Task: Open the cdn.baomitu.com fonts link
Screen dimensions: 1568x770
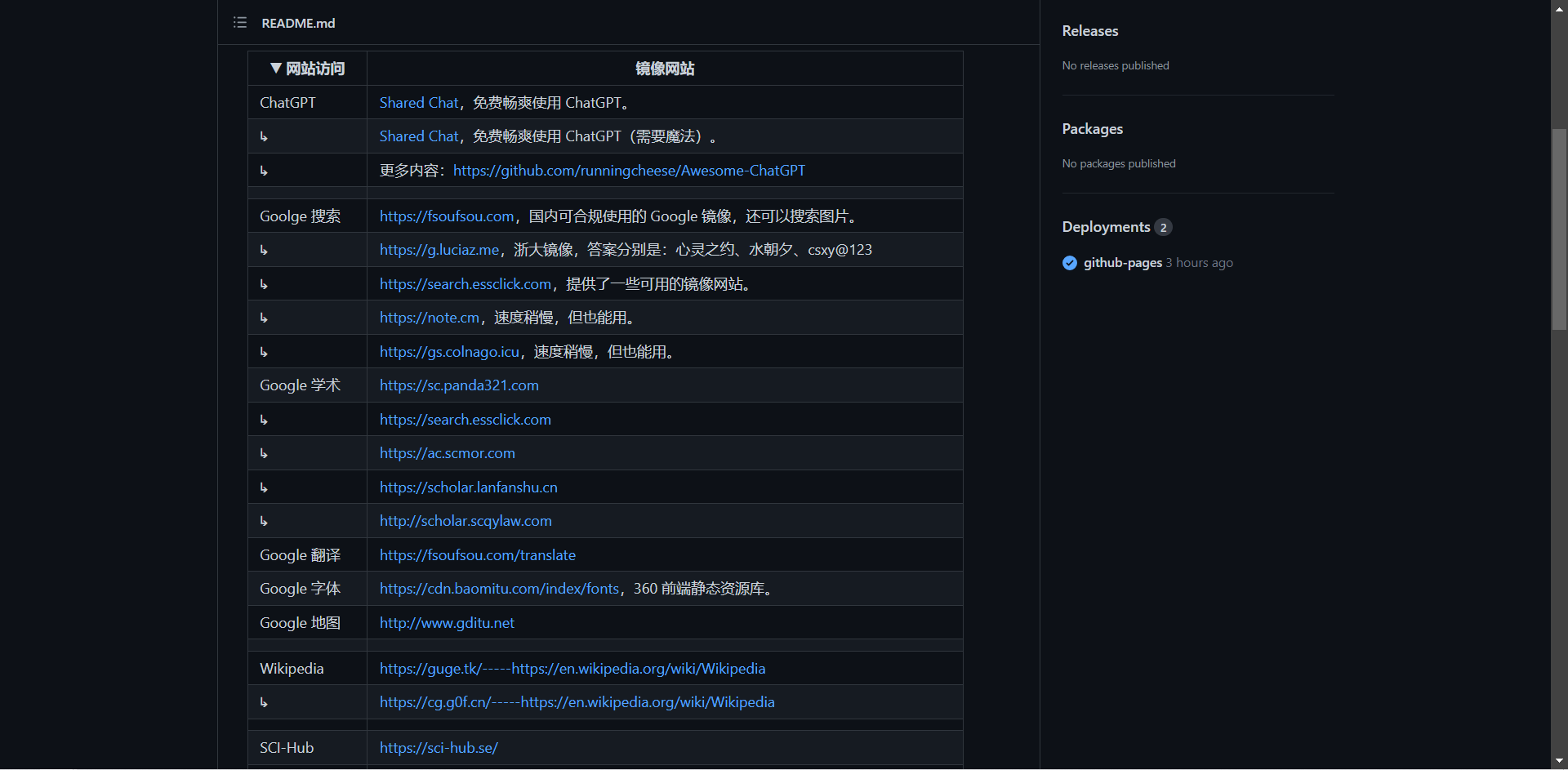Action: pyautogui.click(x=499, y=589)
